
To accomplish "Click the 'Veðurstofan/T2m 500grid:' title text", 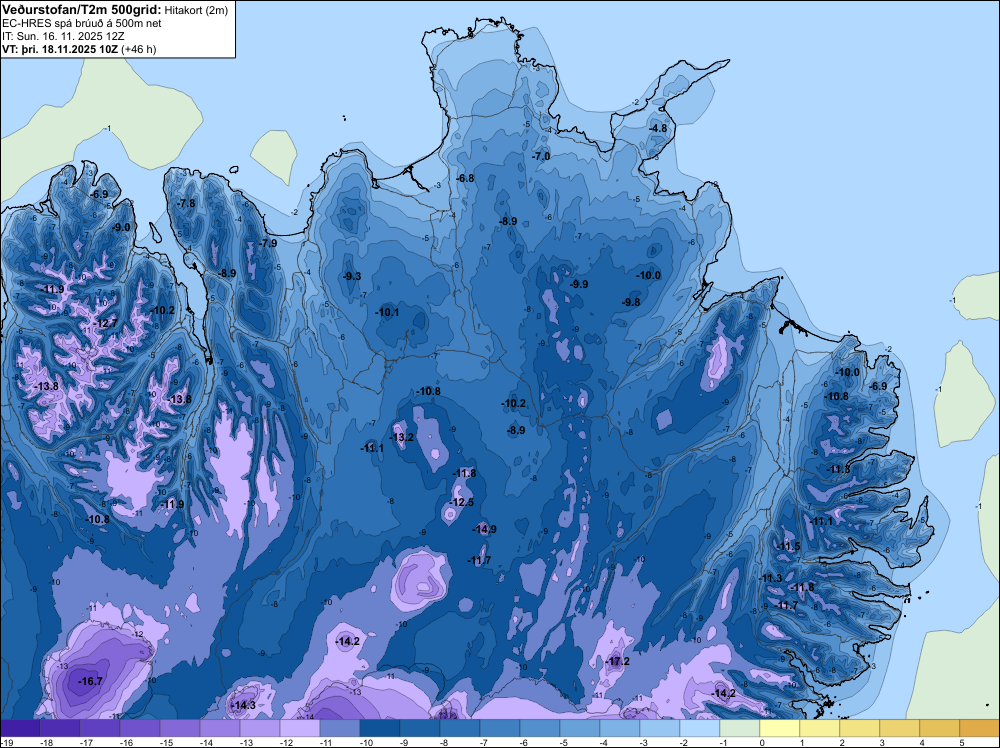I will tap(82, 10).
